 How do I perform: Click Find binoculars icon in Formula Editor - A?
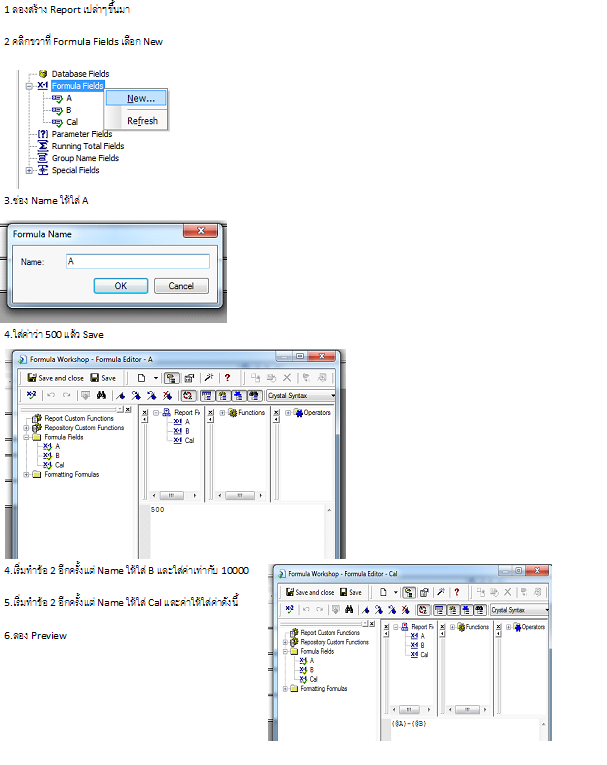tap(101, 395)
